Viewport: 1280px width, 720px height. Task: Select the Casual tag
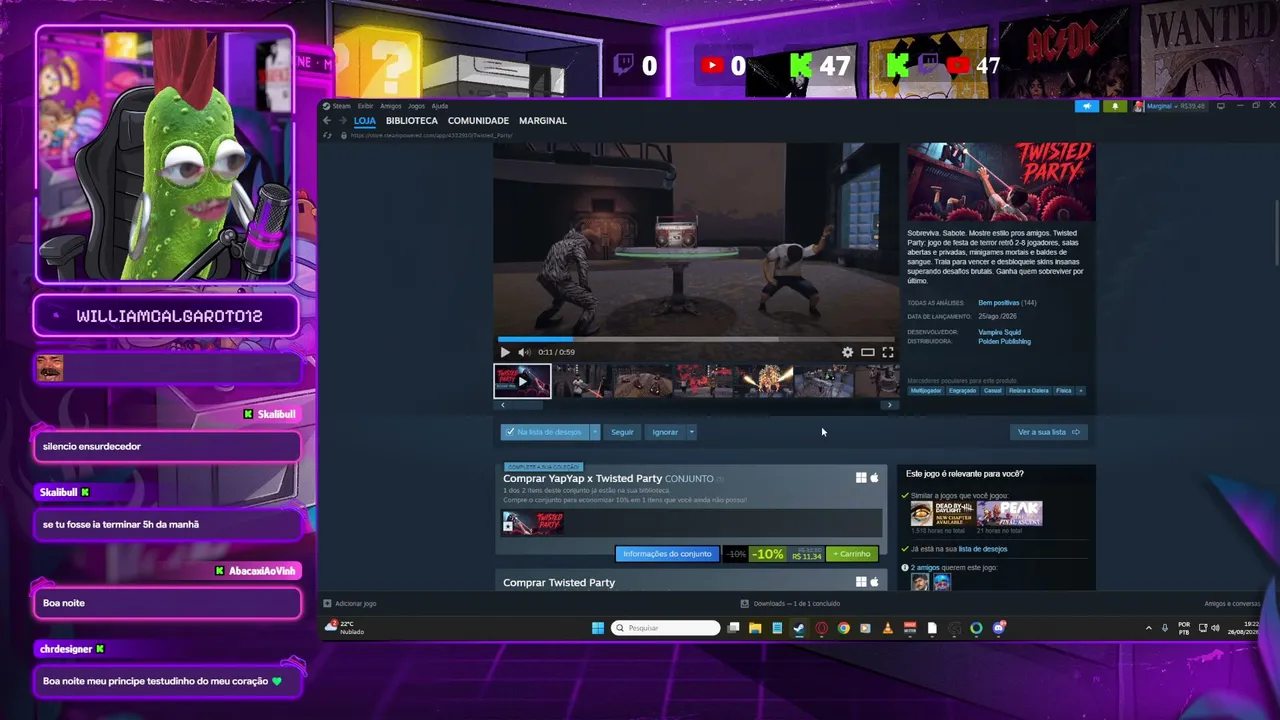(992, 391)
